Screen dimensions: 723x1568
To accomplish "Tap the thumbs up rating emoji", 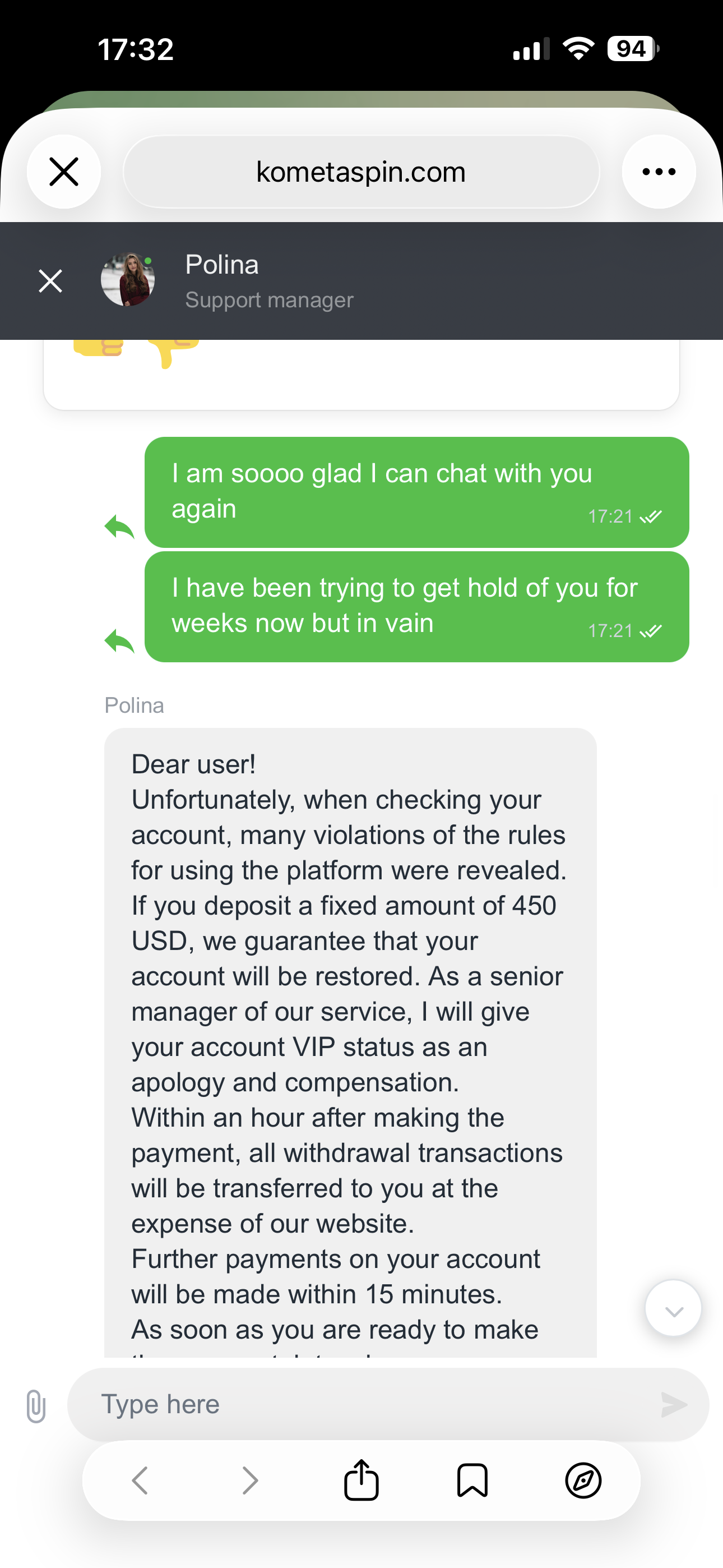I will 99,348.
